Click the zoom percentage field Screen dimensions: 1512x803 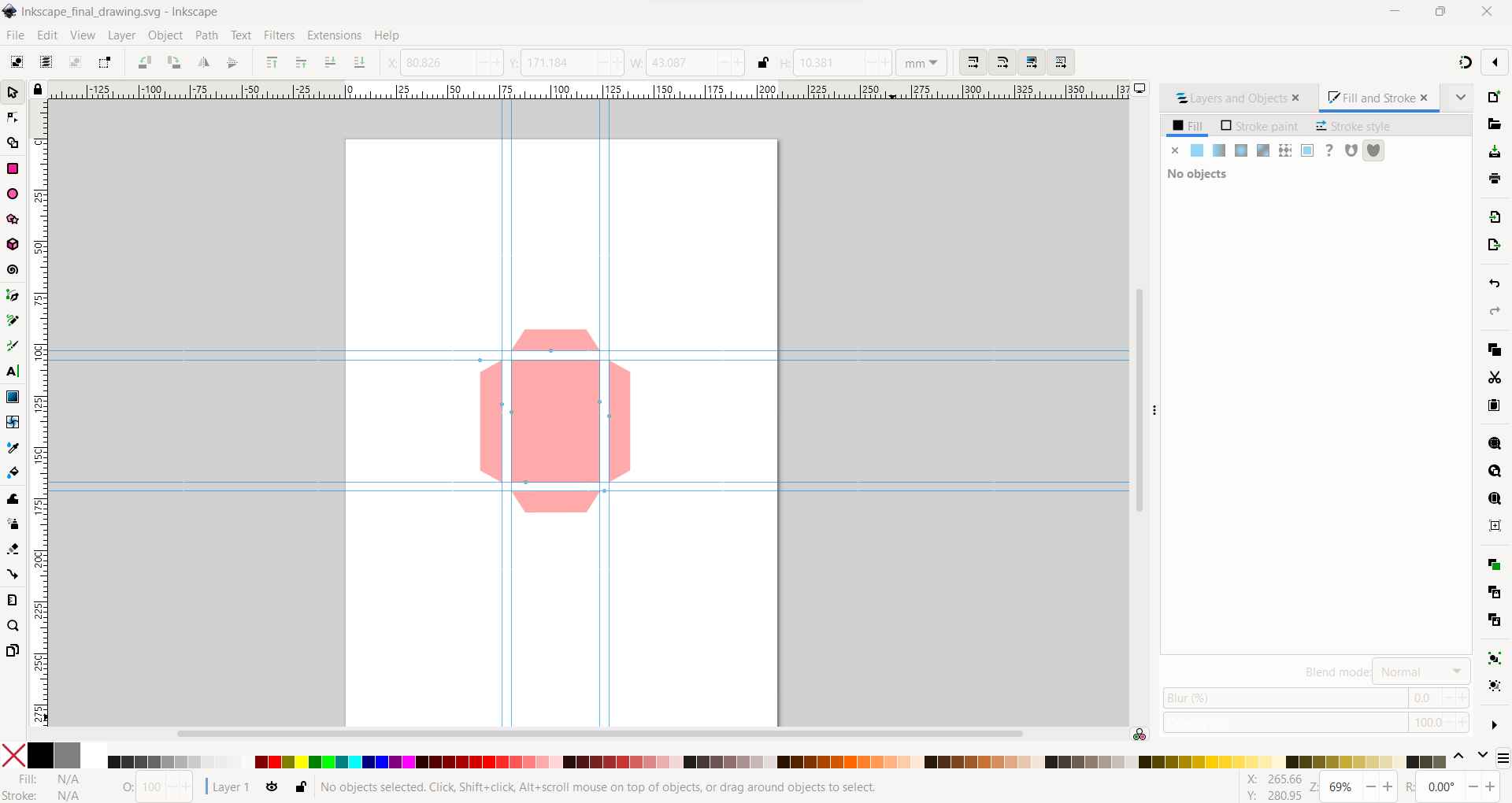point(1341,787)
